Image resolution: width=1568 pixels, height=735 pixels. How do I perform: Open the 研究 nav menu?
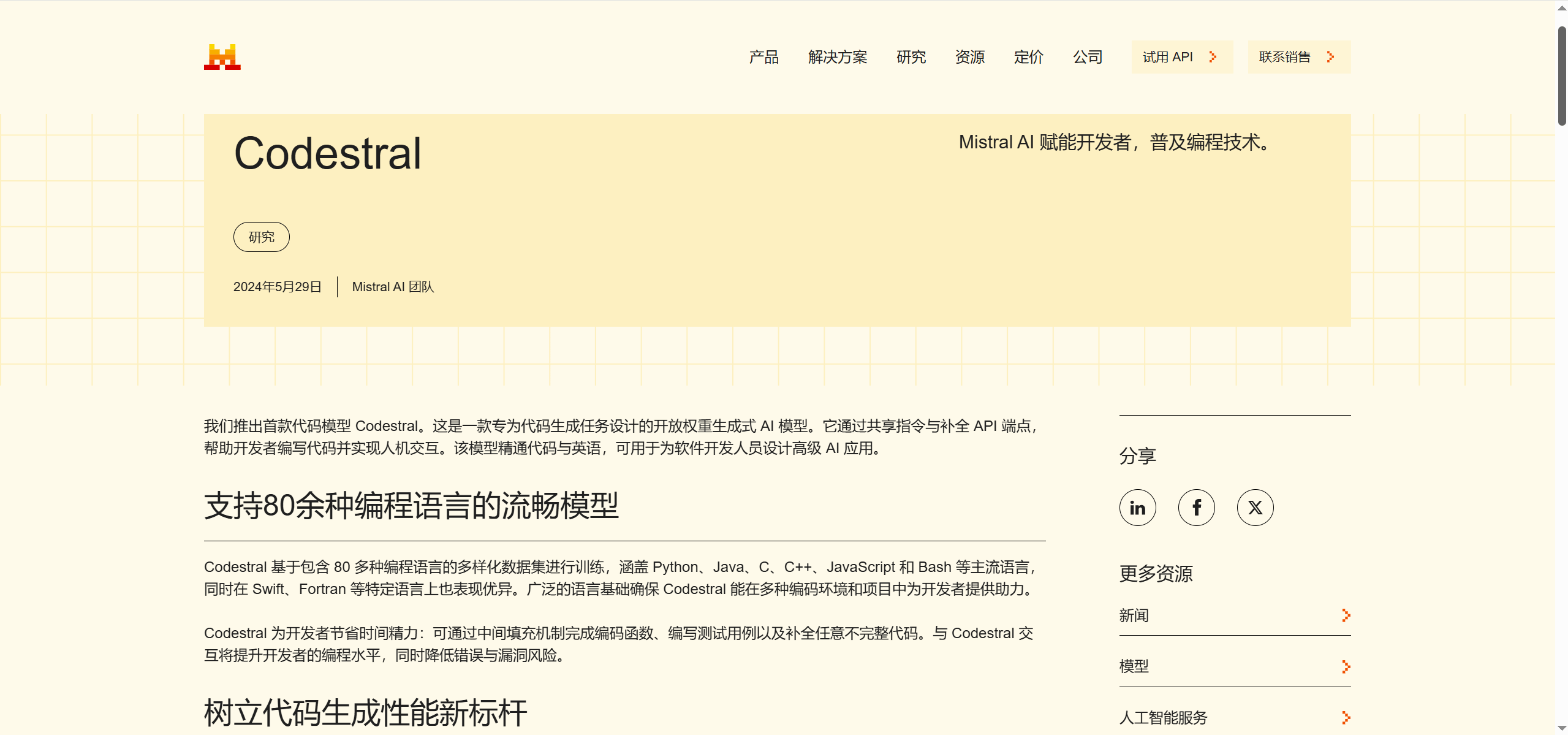click(x=911, y=57)
